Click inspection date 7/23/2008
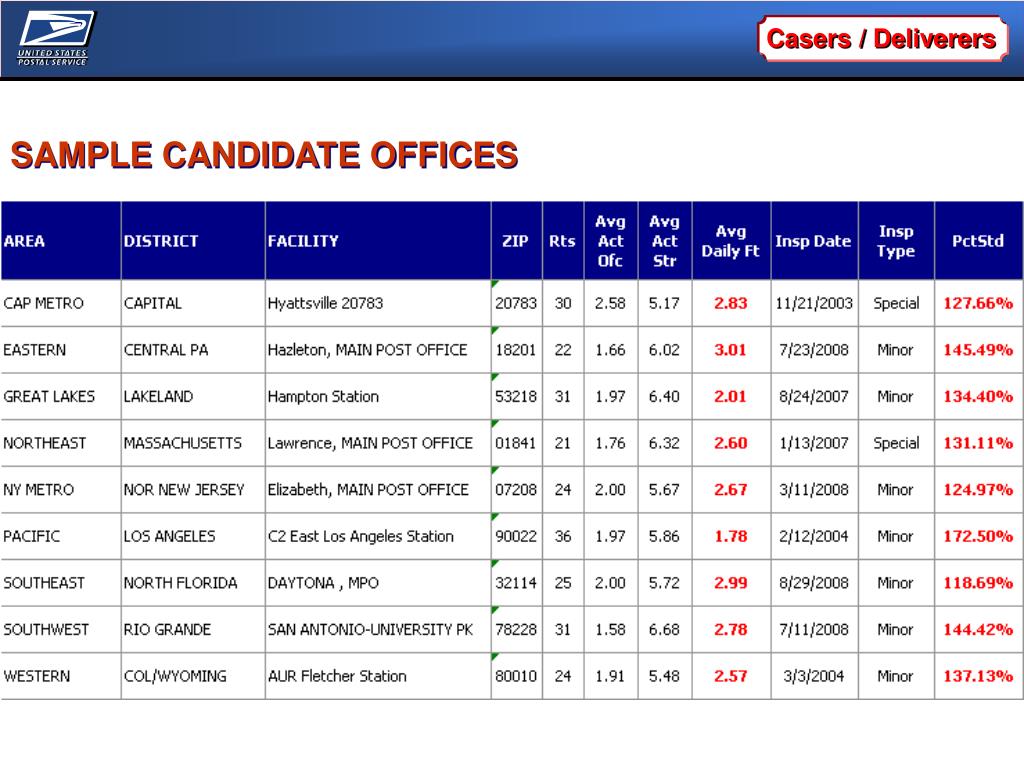Image resolution: width=1024 pixels, height=768 pixels. coord(814,350)
